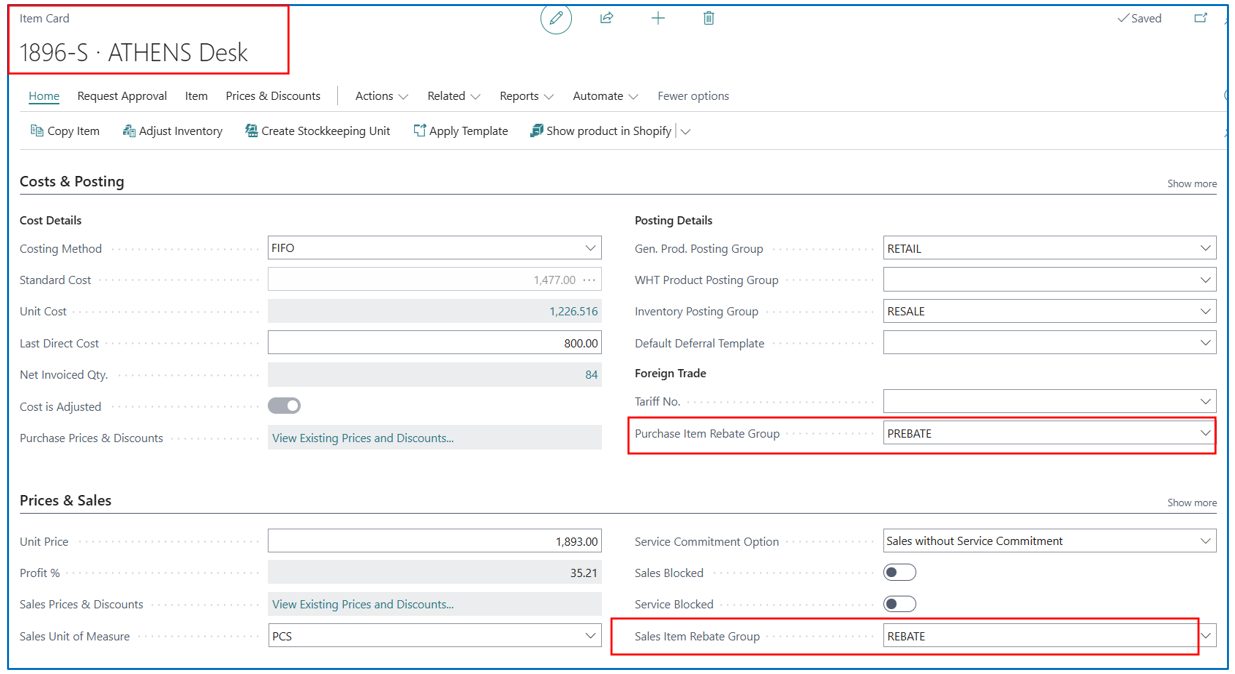
Task: Click the Unit Price input field
Action: 434,542
